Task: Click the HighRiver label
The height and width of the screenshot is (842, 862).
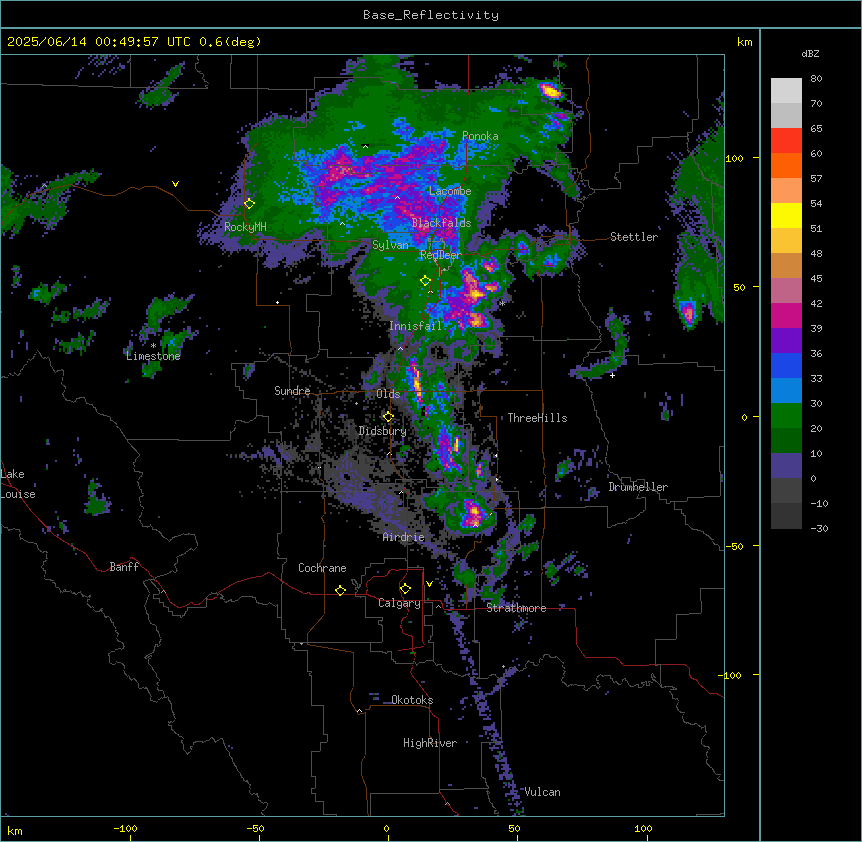Action: coord(430,743)
